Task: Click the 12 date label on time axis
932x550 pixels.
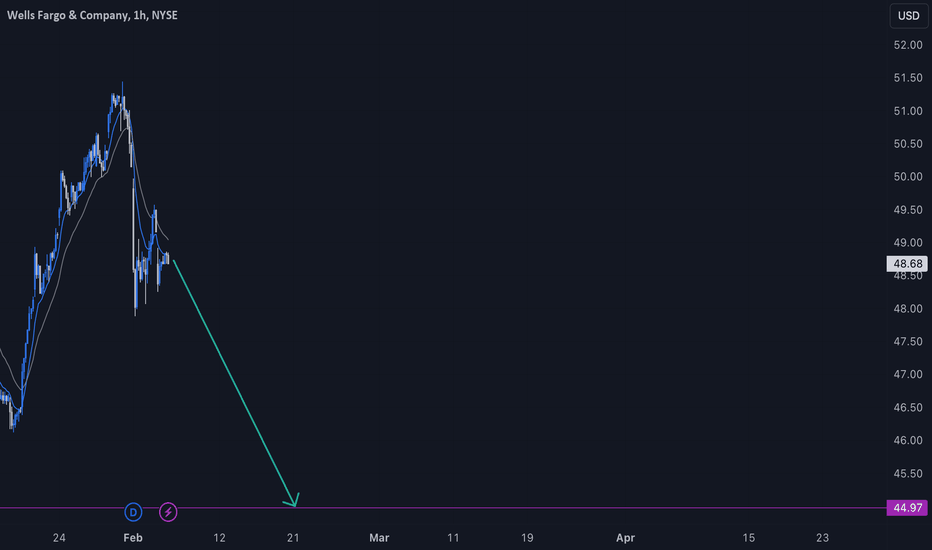Action: click(x=219, y=538)
